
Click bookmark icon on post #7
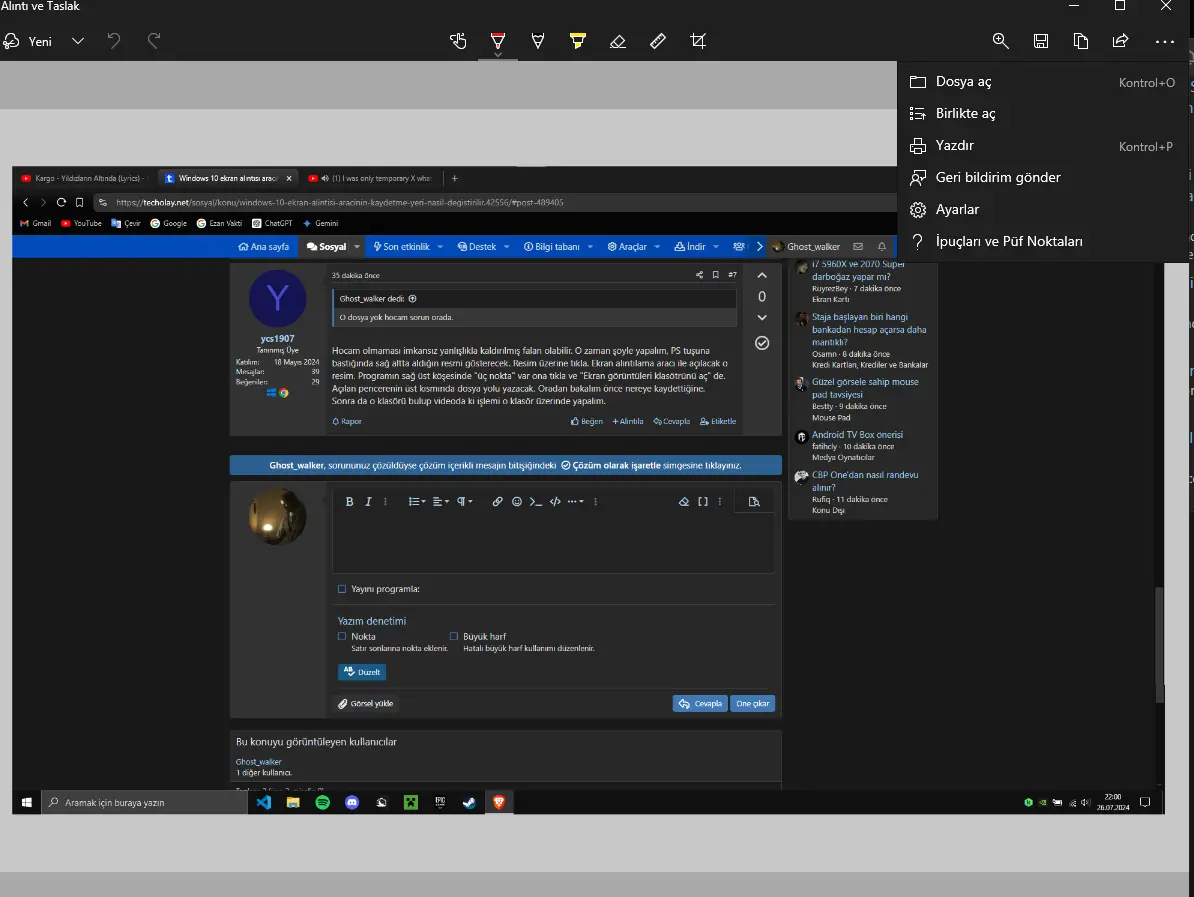coord(715,275)
